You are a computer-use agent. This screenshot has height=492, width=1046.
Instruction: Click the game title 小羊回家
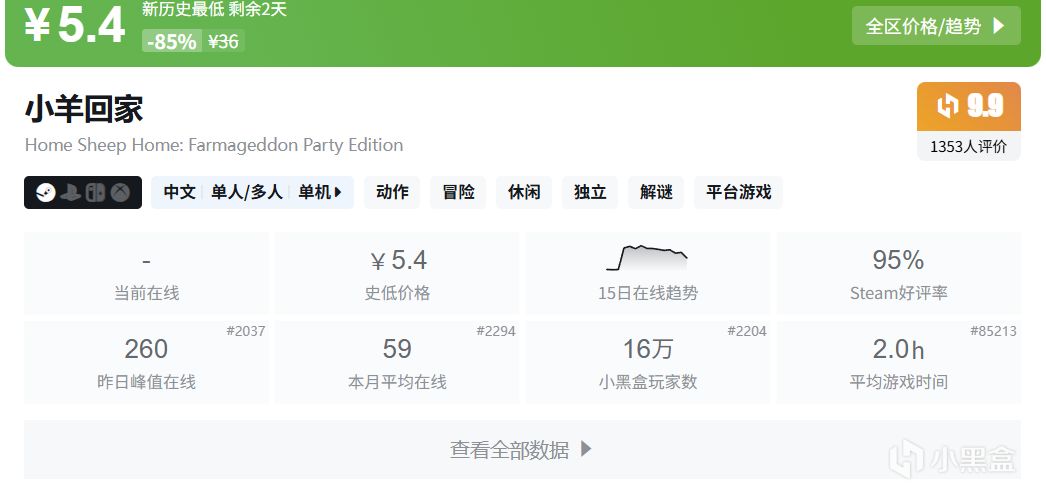click(x=84, y=109)
